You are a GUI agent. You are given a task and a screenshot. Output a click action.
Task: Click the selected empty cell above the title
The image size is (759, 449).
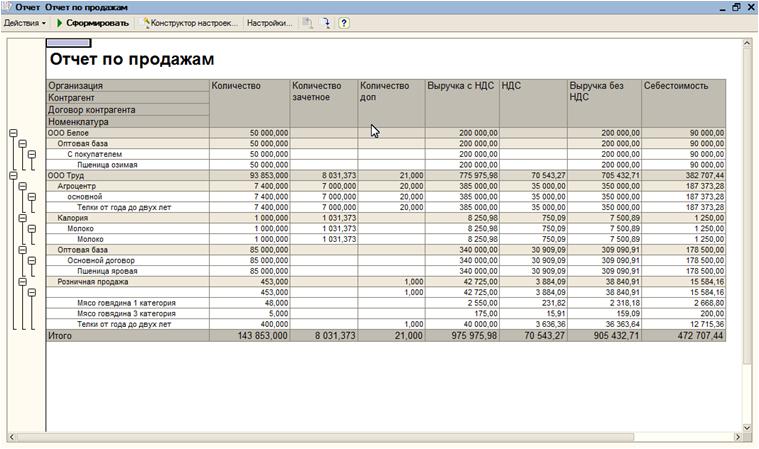(68, 43)
